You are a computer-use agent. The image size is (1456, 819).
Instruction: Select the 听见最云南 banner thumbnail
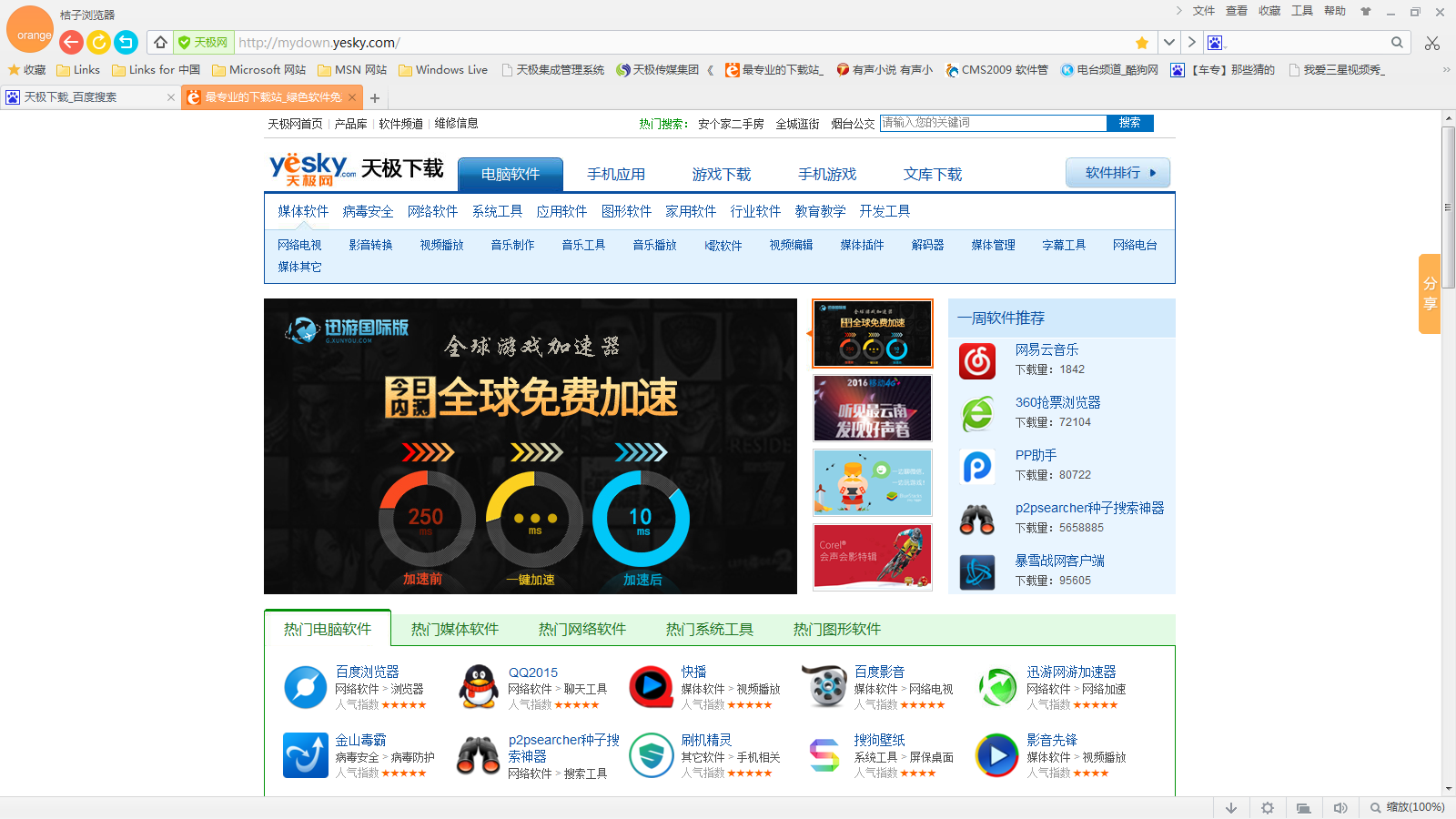[873, 408]
